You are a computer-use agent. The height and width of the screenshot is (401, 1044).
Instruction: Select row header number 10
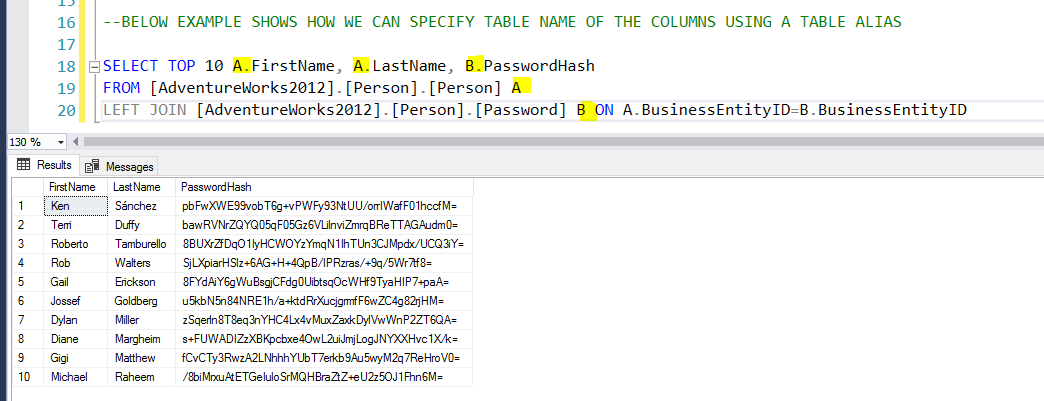point(28,377)
